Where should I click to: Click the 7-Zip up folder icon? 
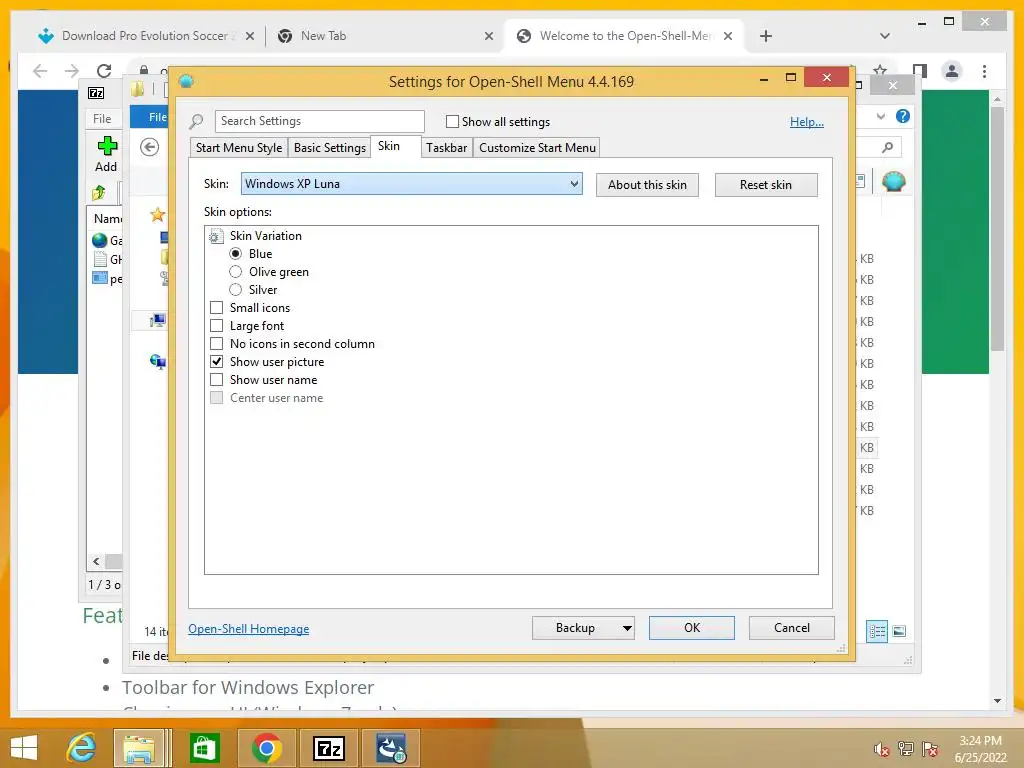pos(99,192)
